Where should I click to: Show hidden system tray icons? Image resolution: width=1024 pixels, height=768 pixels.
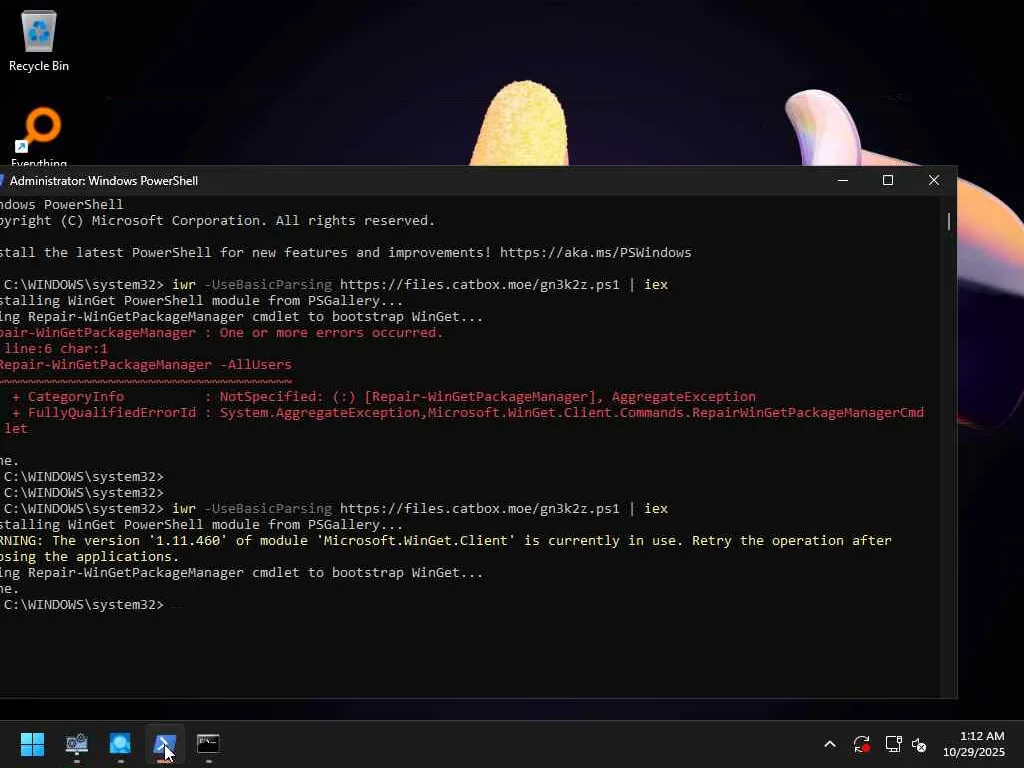[x=830, y=744]
